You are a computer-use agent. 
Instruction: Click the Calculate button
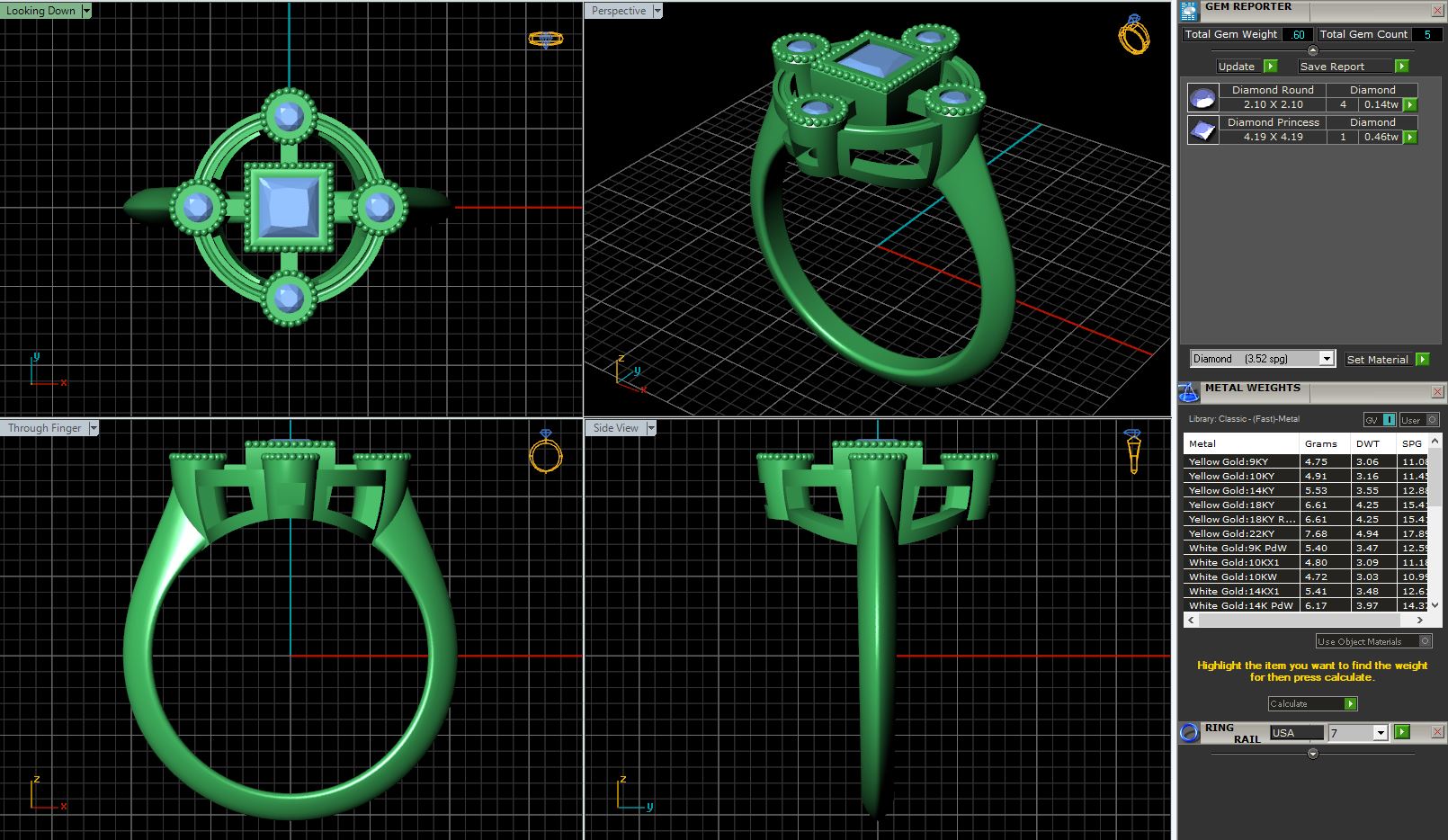click(x=1312, y=704)
